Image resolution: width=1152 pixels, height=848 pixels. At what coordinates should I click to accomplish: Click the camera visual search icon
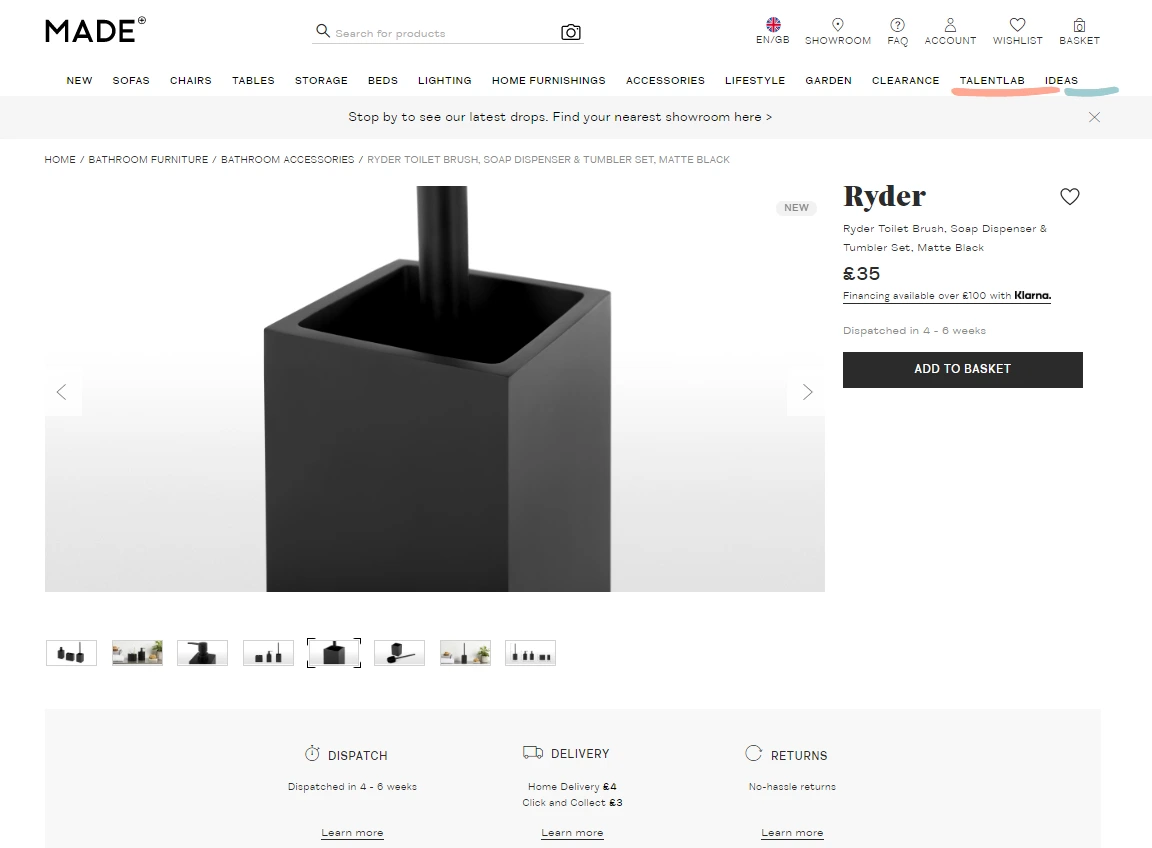tap(571, 32)
